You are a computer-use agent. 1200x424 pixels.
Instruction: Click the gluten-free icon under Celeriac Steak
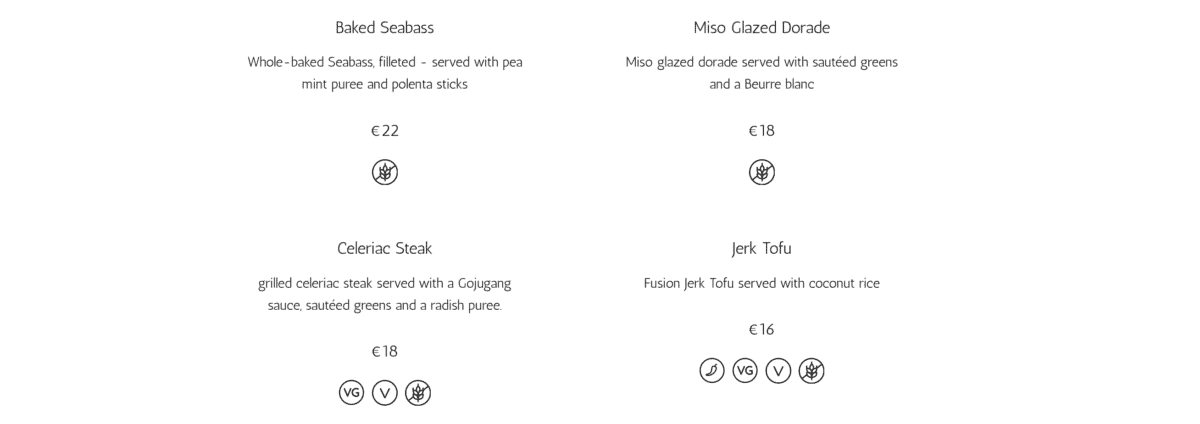click(x=418, y=393)
